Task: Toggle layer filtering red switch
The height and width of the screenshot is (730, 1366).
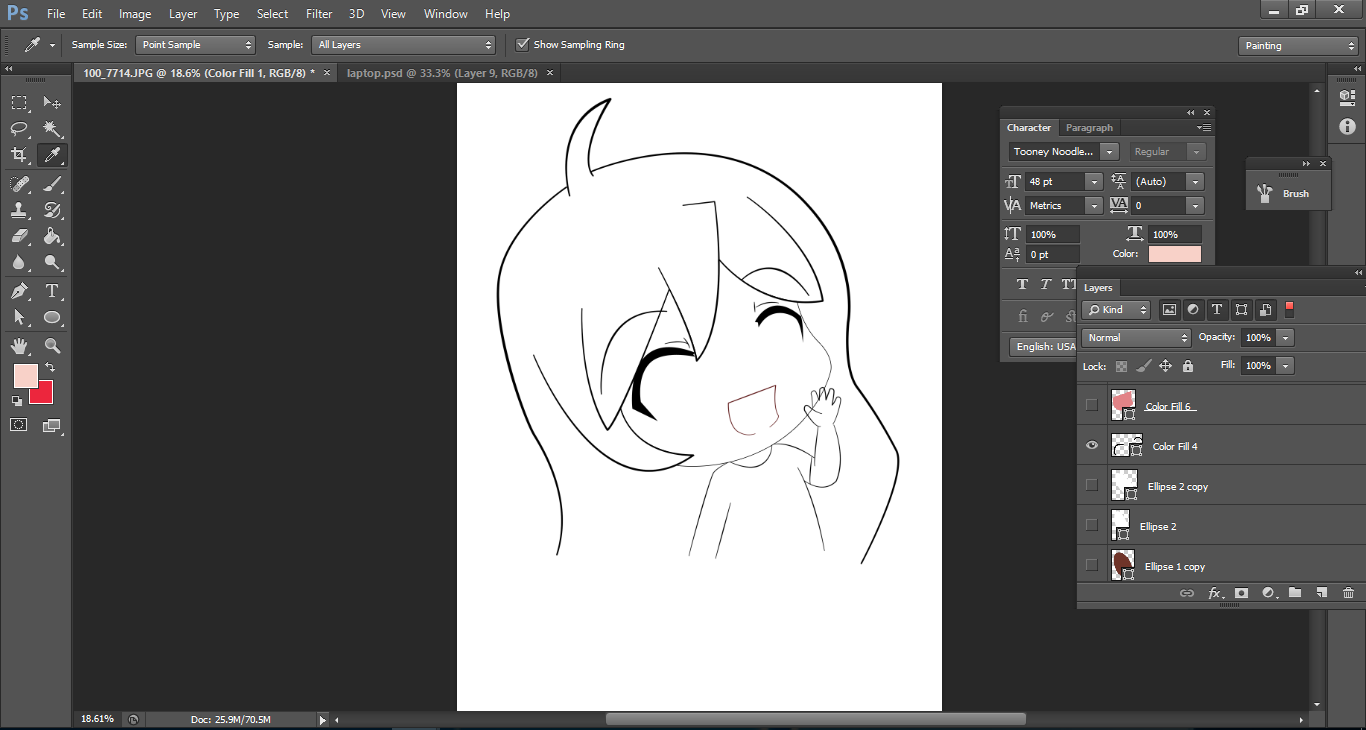Action: click(x=1289, y=308)
